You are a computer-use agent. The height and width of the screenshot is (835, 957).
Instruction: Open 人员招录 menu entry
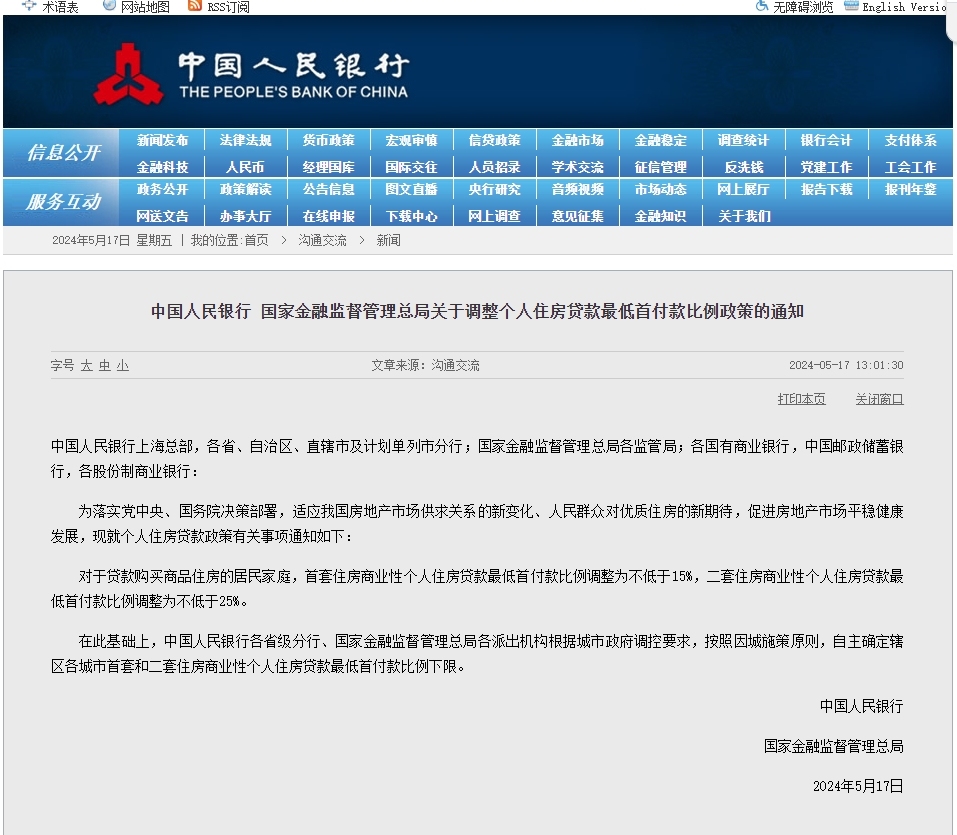[494, 167]
